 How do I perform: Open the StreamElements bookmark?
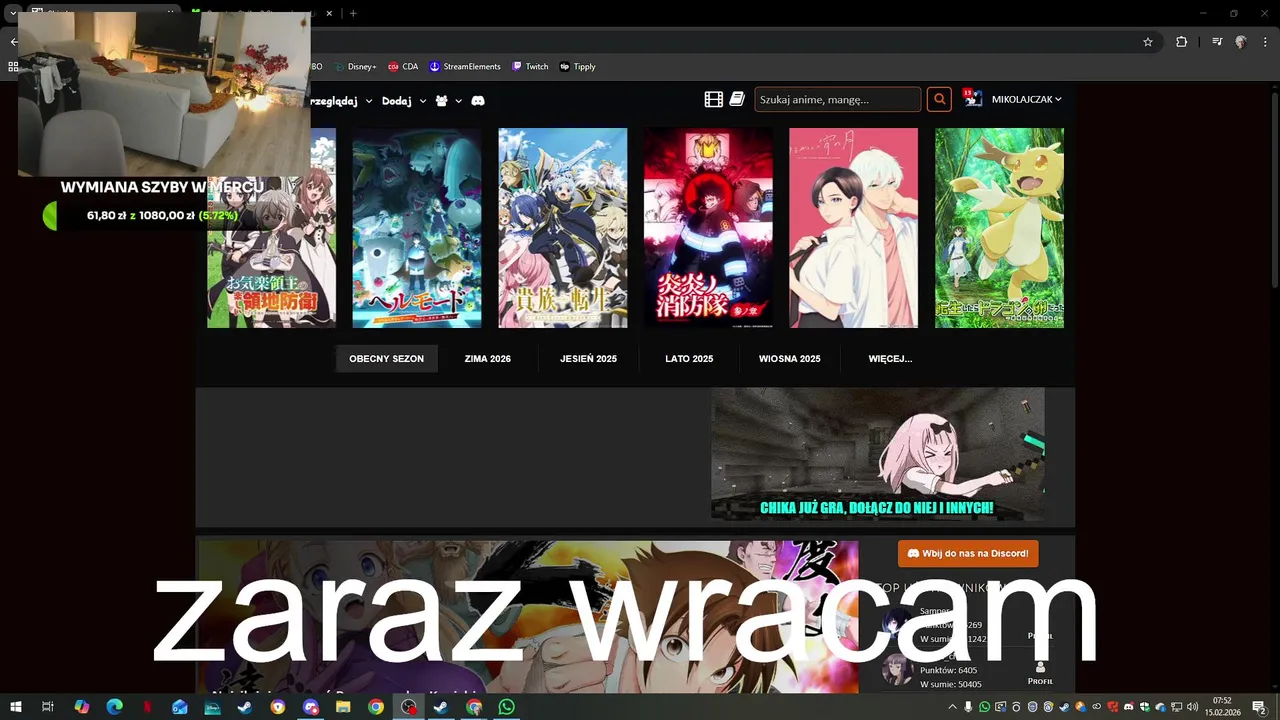(x=465, y=66)
